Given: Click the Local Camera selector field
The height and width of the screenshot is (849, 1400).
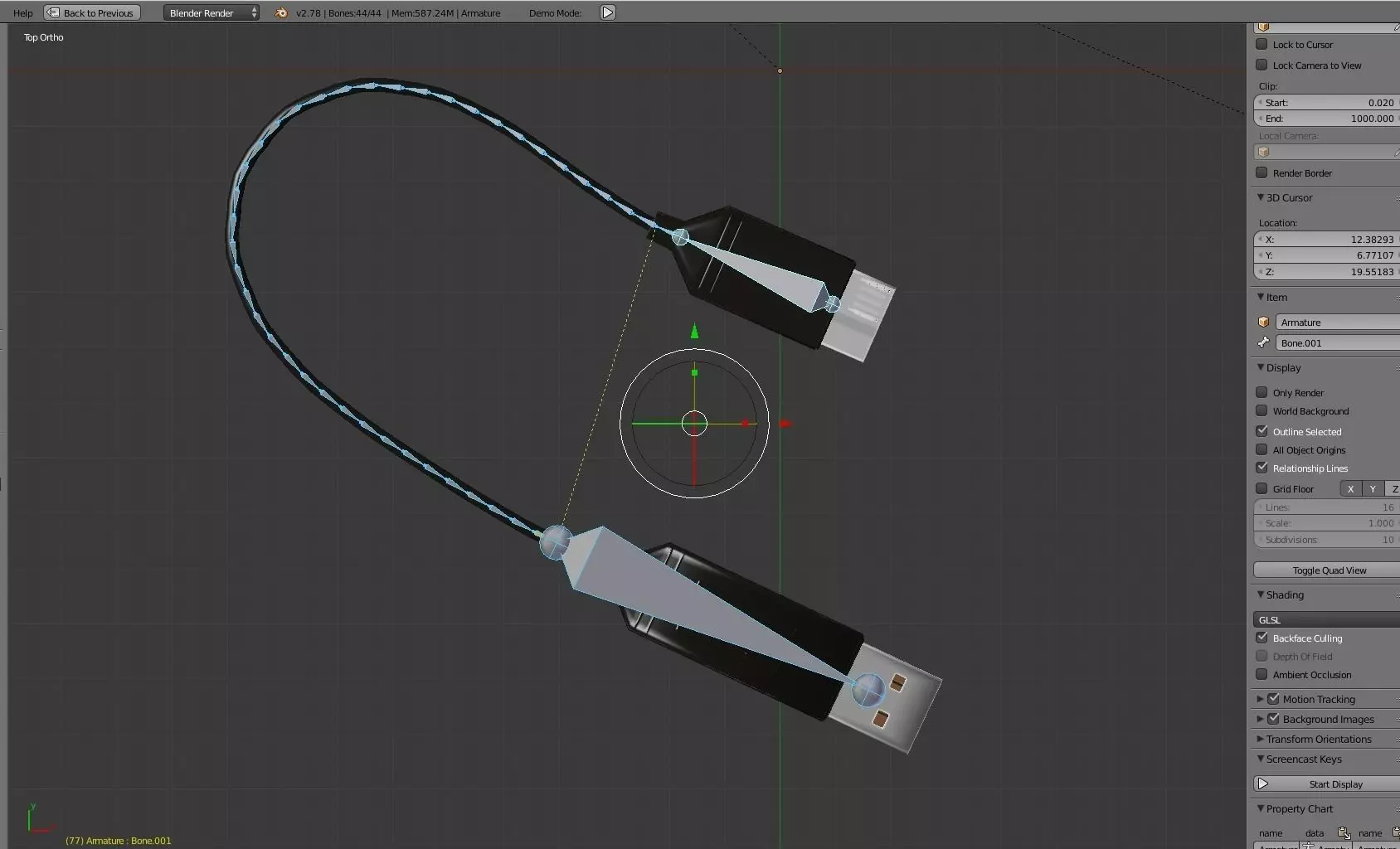Looking at the screenshot, I should 1326,152.
